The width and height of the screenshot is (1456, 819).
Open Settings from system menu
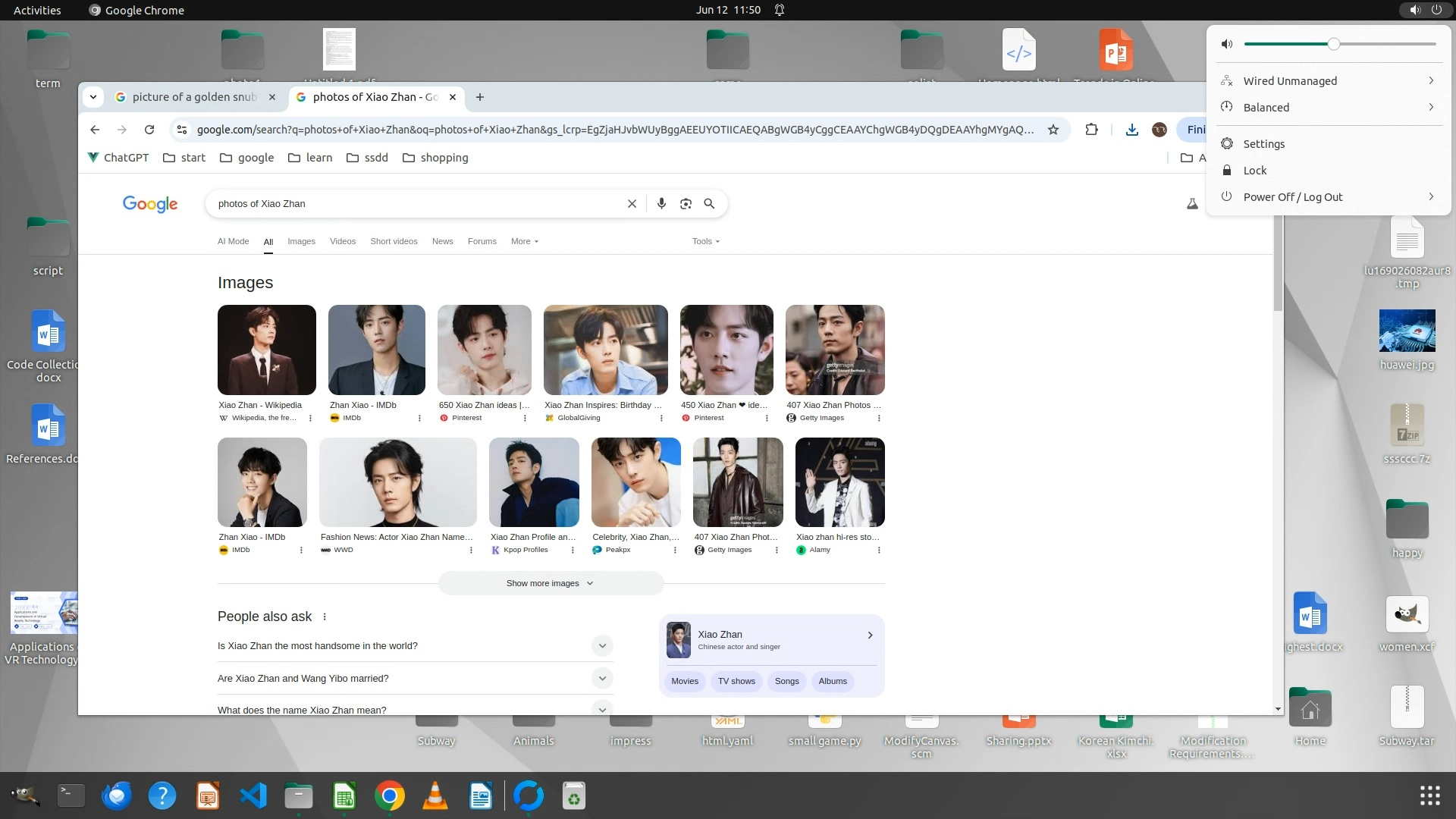1263,143
